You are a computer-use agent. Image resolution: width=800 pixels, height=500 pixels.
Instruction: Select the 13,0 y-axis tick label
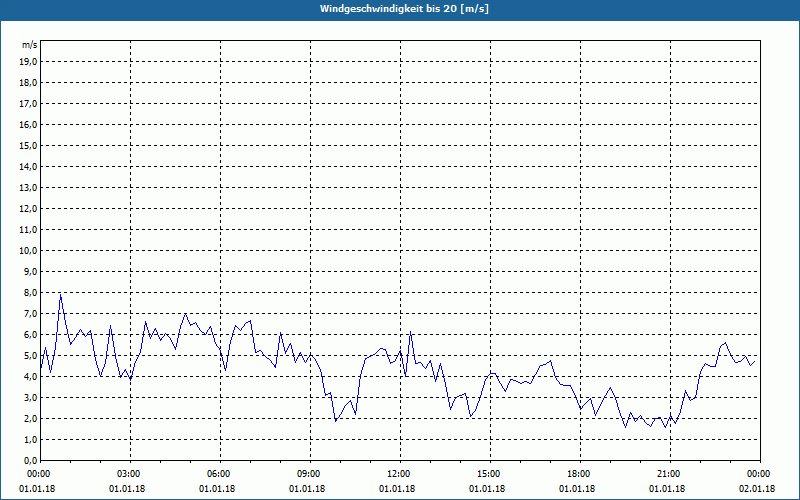click(x=29, y=187)
